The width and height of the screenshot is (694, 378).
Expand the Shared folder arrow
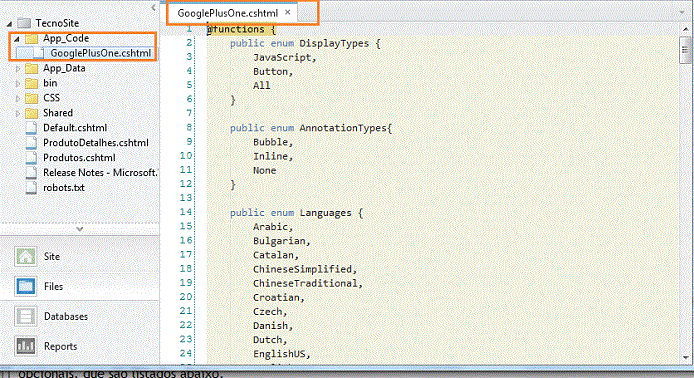18,113
